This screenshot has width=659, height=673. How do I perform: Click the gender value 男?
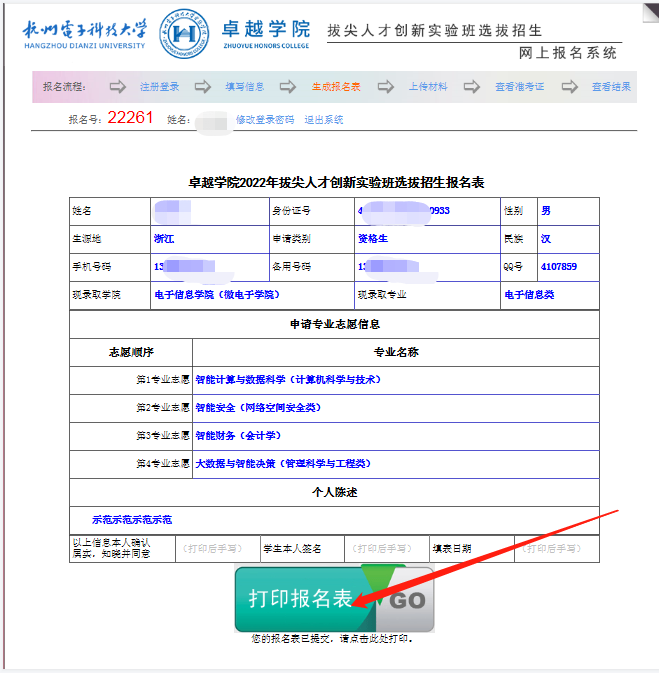(x=546, y=210)
